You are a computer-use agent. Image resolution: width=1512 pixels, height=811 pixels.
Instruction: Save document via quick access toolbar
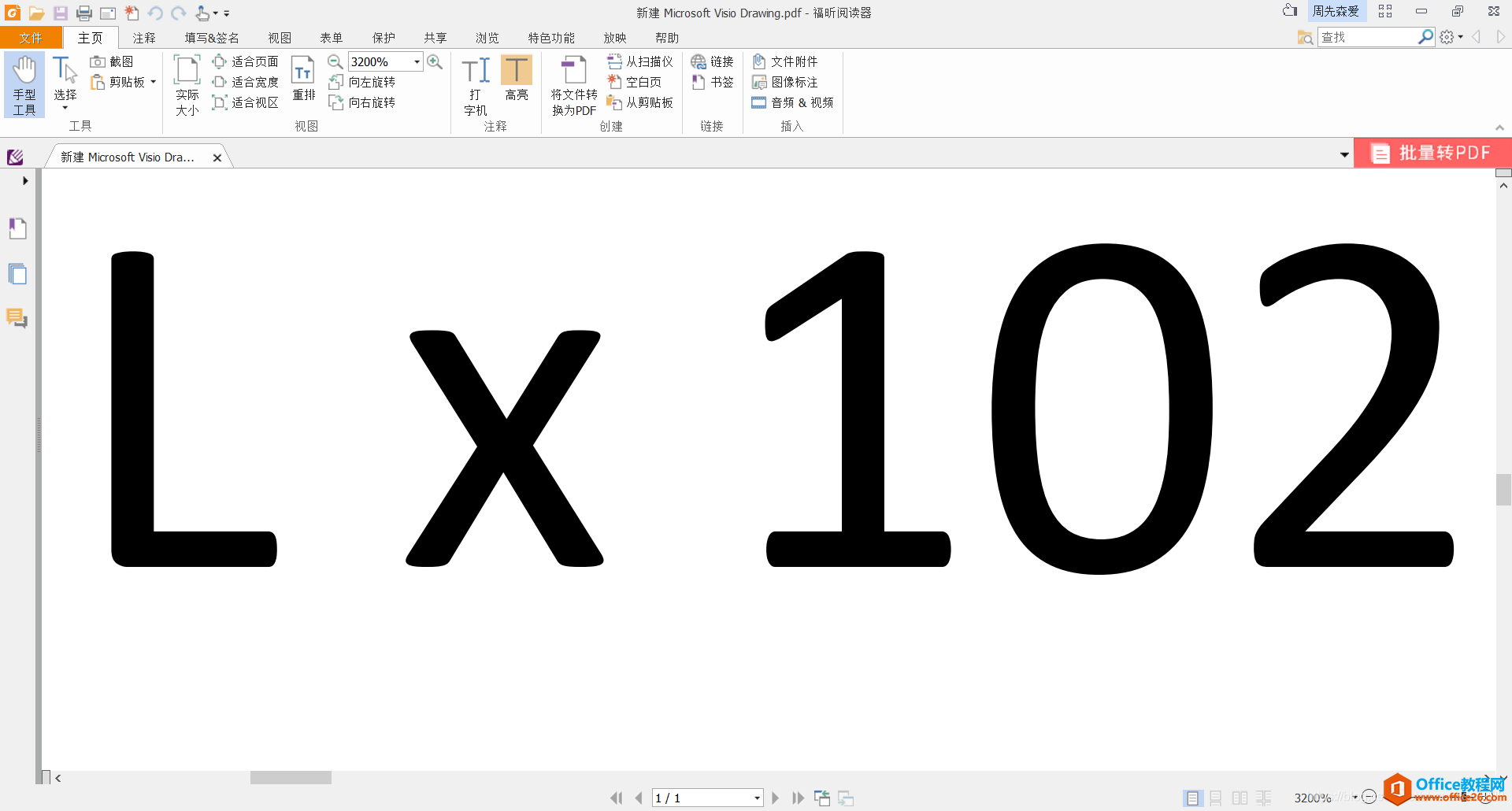coord(60,13)
